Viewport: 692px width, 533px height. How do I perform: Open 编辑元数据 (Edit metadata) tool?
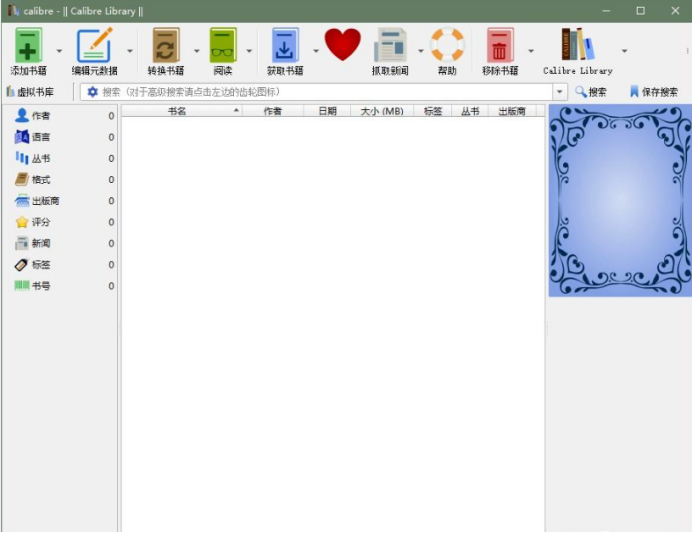coord(94,46)
